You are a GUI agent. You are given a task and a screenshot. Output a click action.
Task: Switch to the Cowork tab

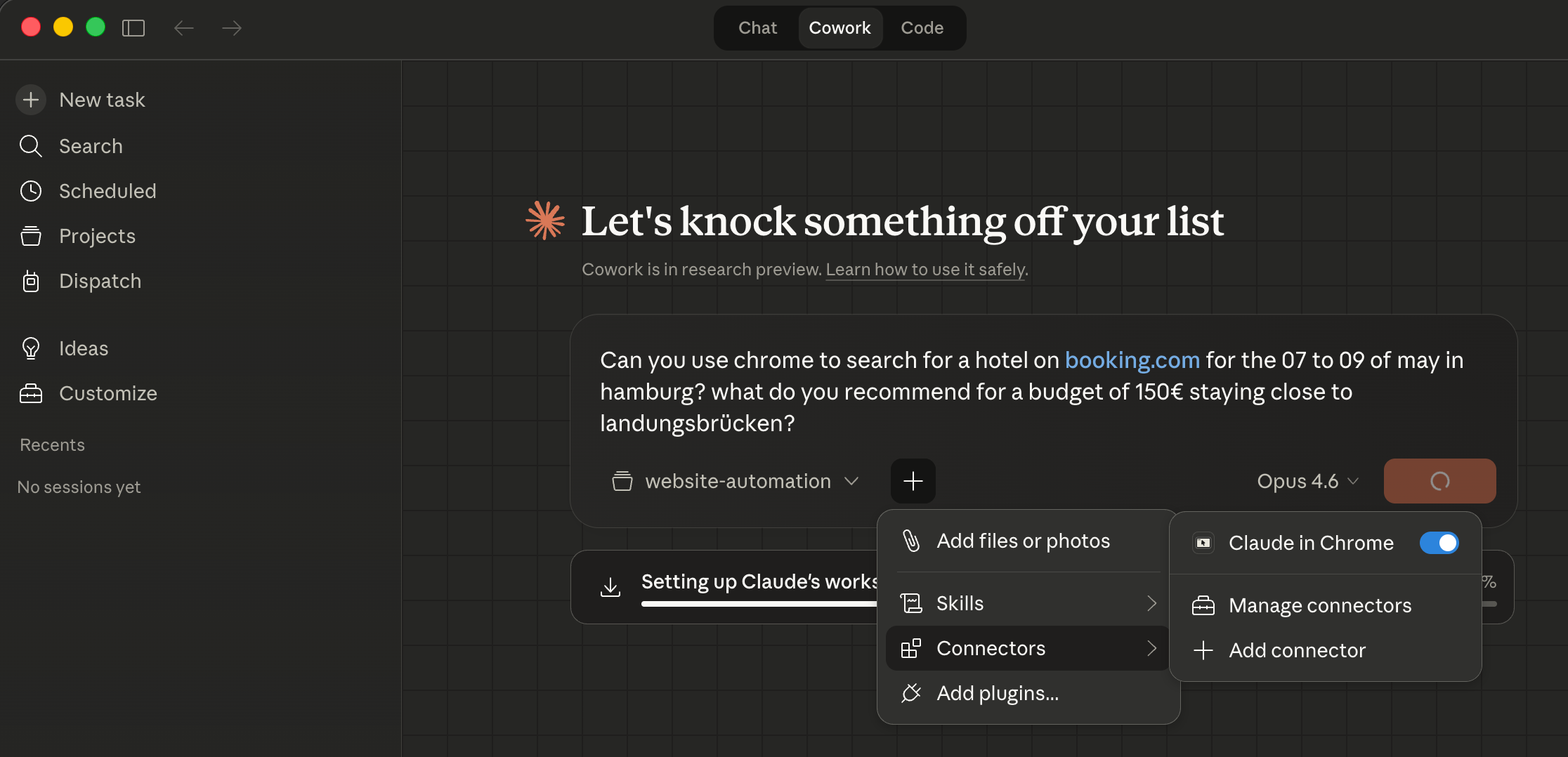840,28
